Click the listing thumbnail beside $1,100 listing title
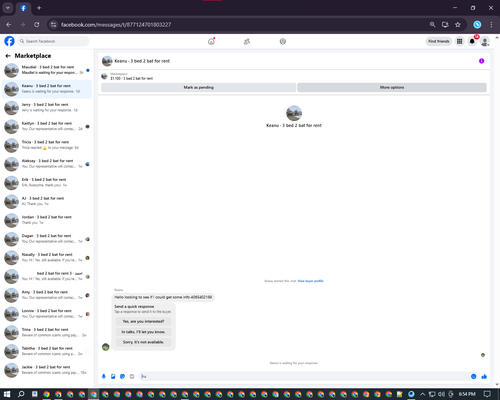The width and height of the screenshot is (500, 400). tap(104, 76)
